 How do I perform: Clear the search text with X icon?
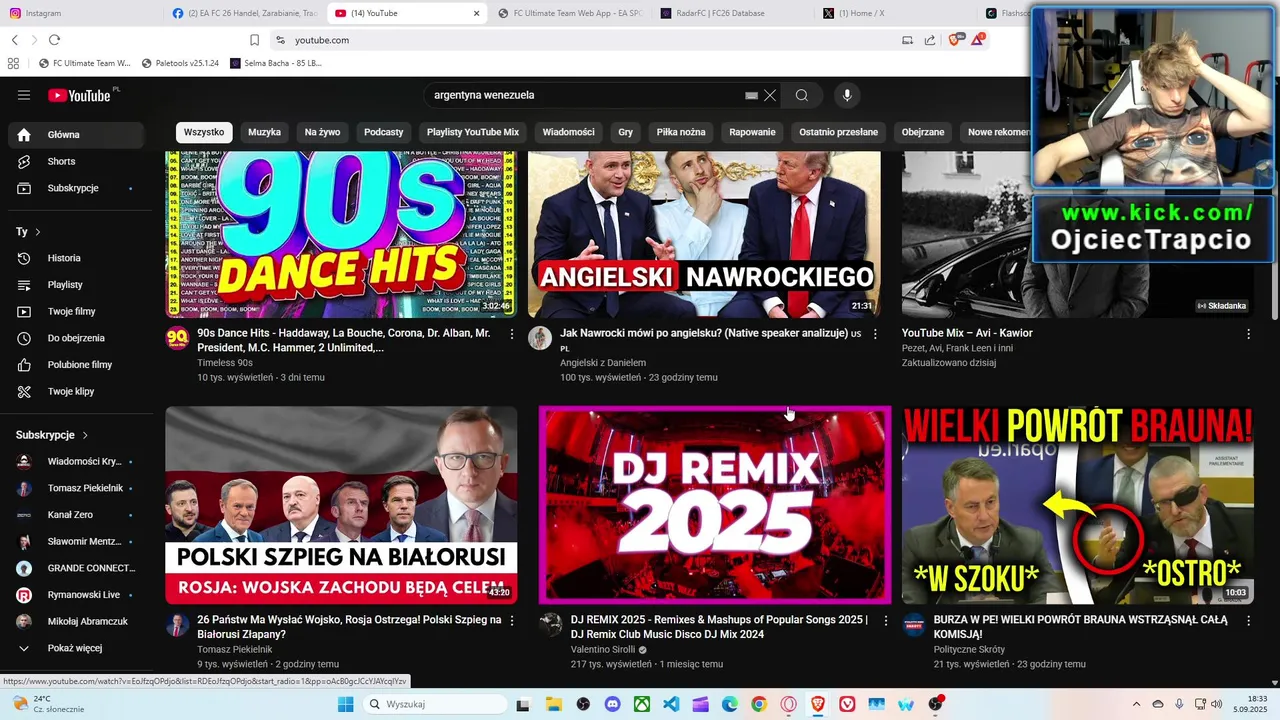coord(770,95)
